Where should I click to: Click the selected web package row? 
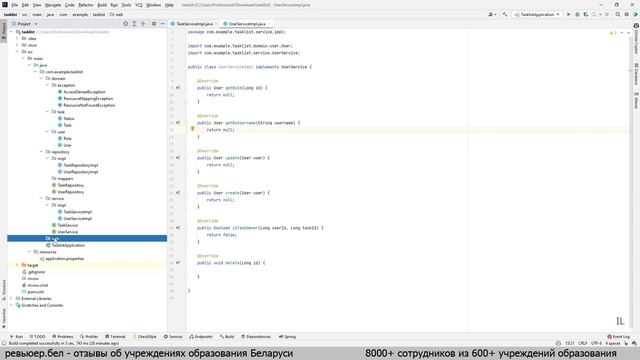click(x=87, y=238)
